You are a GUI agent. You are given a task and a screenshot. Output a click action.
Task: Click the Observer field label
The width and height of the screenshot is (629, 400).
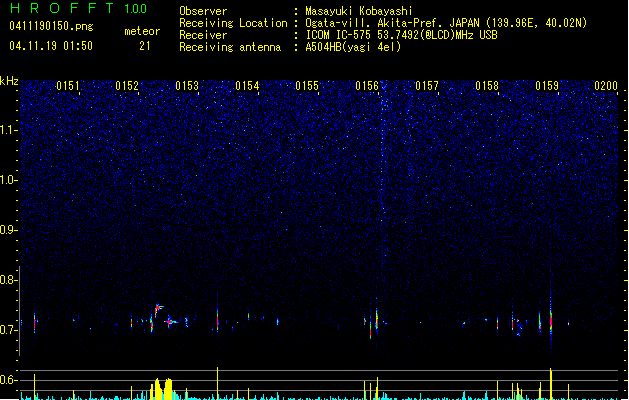[203, 11]
